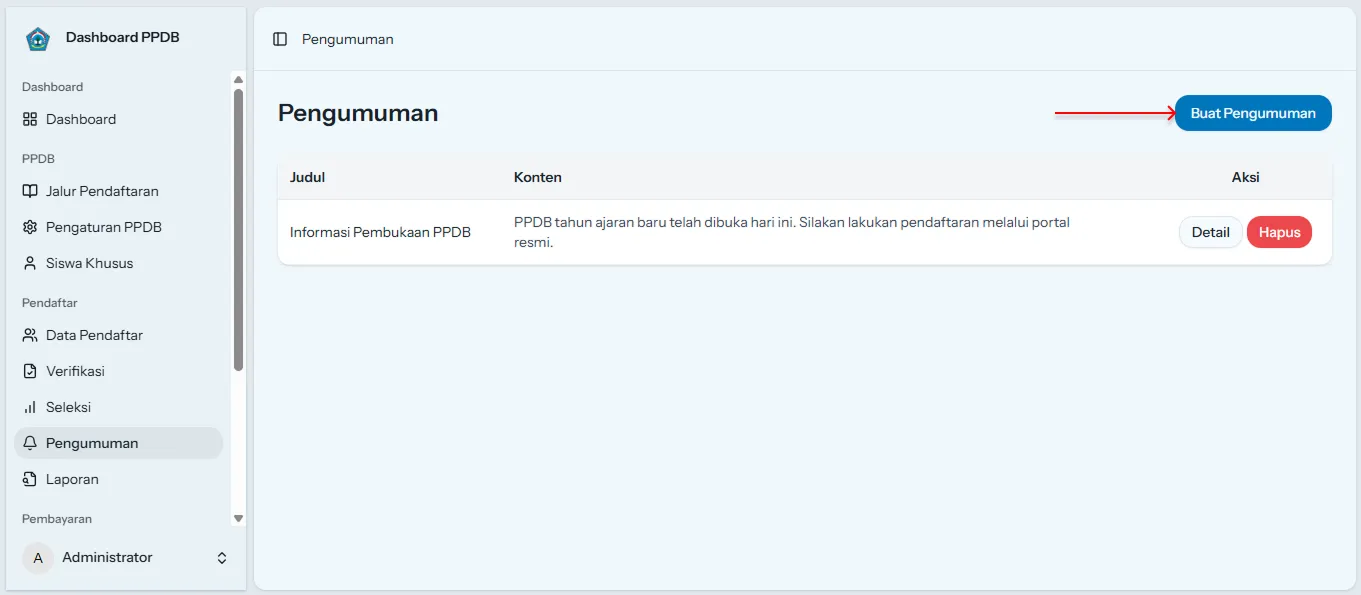Viewport: 1361px width, 595px height.
Task: Click the Data Pendaftar users icon
Action: (30, 335)
